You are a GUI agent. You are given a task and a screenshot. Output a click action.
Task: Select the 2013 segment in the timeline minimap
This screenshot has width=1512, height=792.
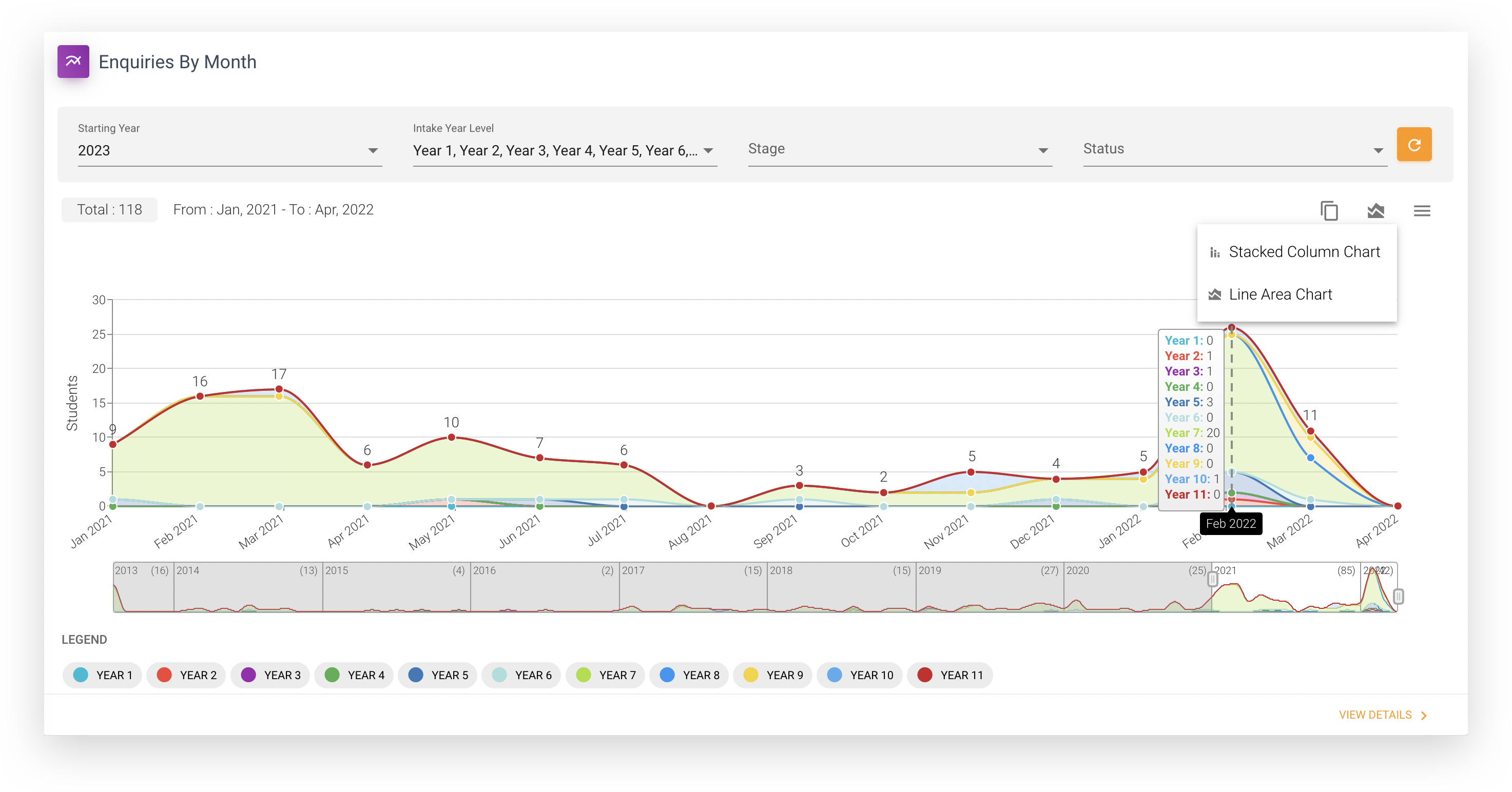point(143,587)
